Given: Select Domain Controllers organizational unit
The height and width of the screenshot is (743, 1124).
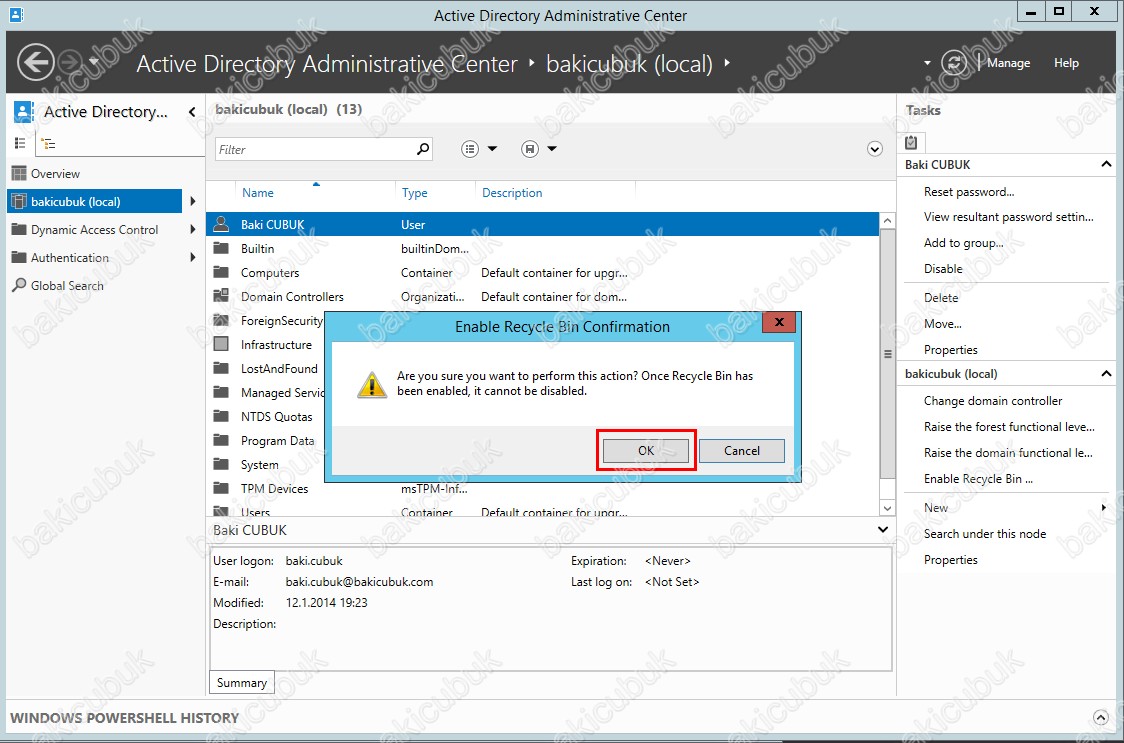Looking at the screenshot, I should (543, 296).
